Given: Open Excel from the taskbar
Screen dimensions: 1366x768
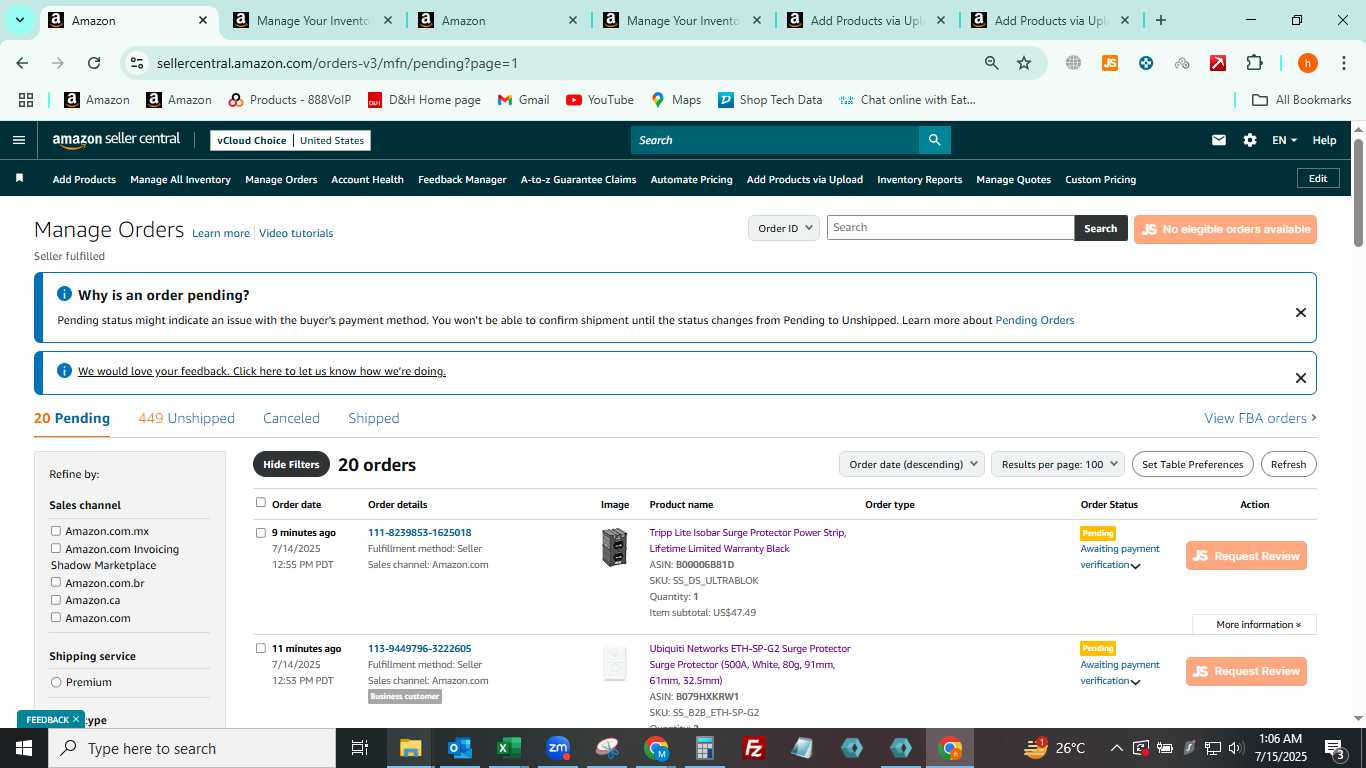Looking at the screenshot, I should tap(509, 748).
